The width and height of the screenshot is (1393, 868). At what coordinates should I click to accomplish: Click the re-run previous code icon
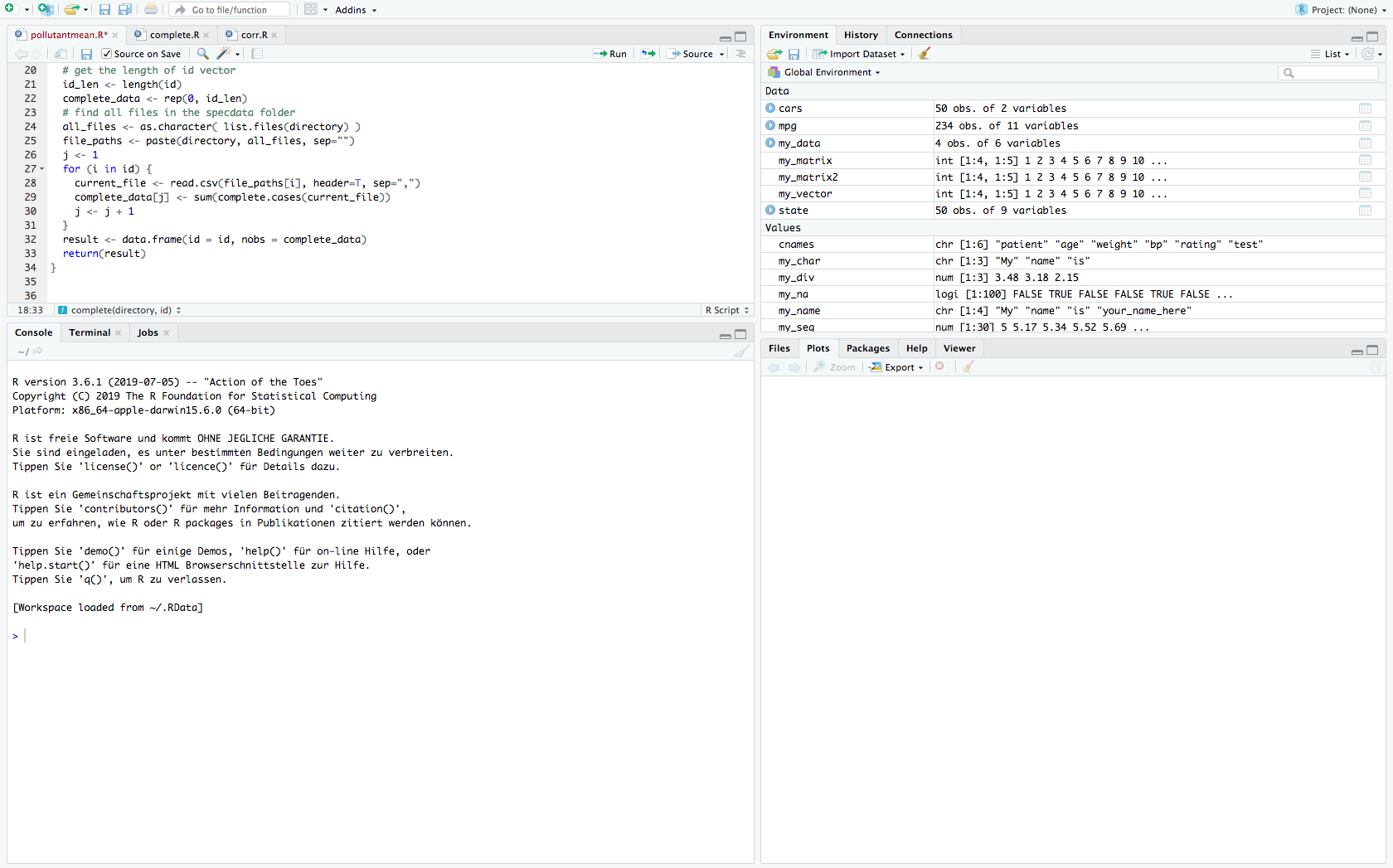coord(648,54)
